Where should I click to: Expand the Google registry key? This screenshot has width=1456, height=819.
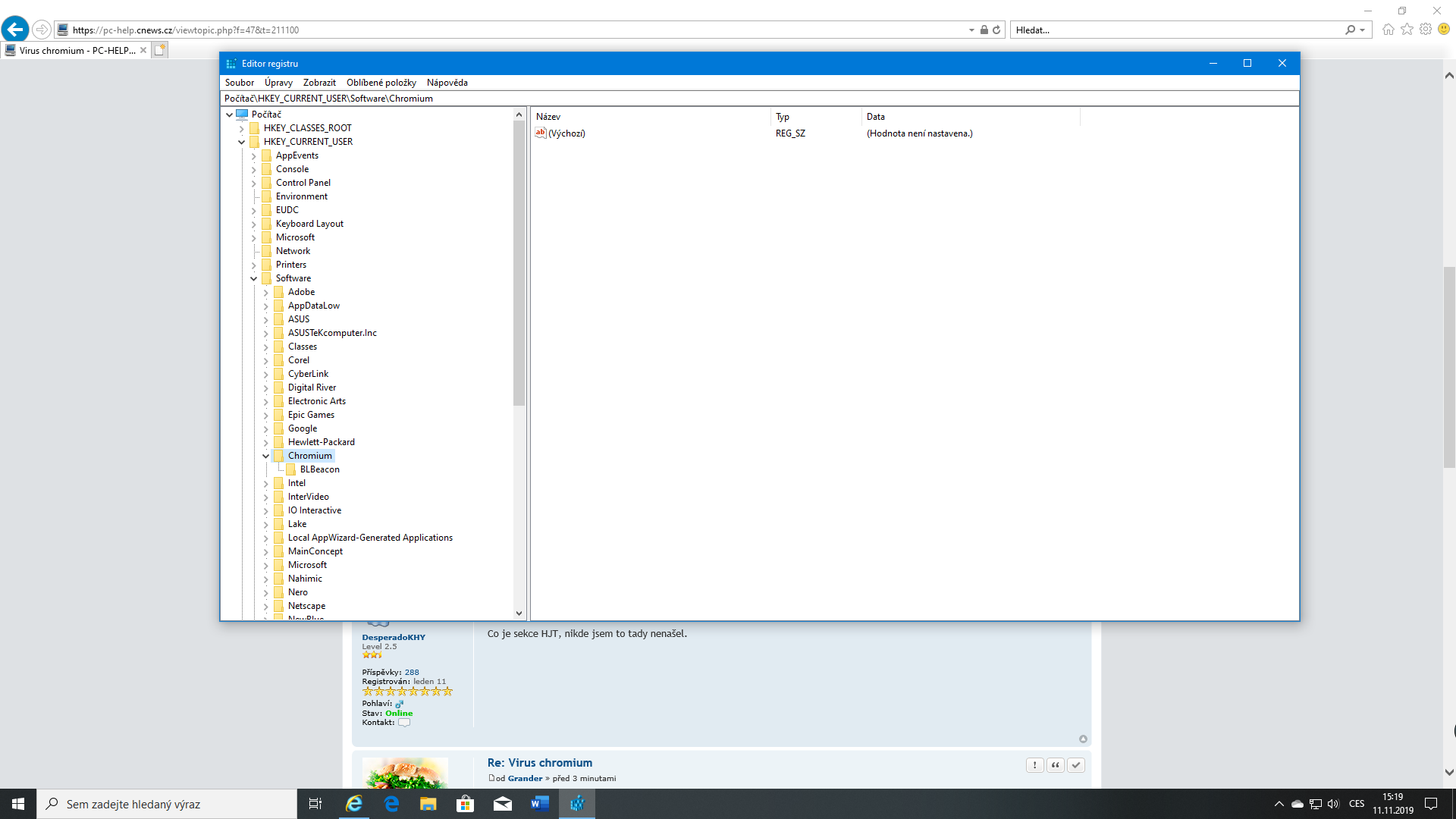coord(265,428)
